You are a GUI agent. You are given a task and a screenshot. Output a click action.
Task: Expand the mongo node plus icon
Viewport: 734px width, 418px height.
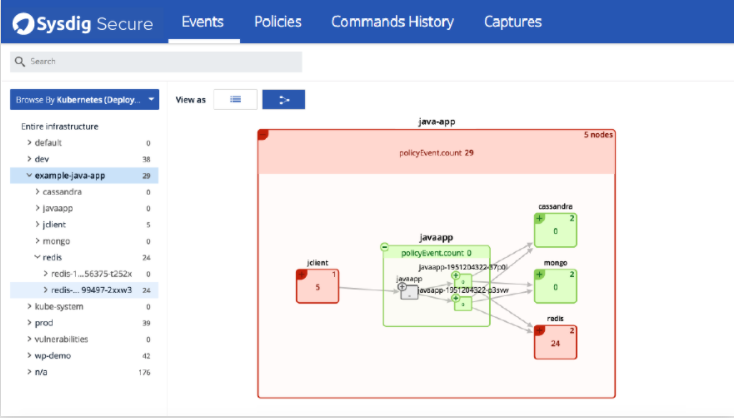click(x=539, y=274)
